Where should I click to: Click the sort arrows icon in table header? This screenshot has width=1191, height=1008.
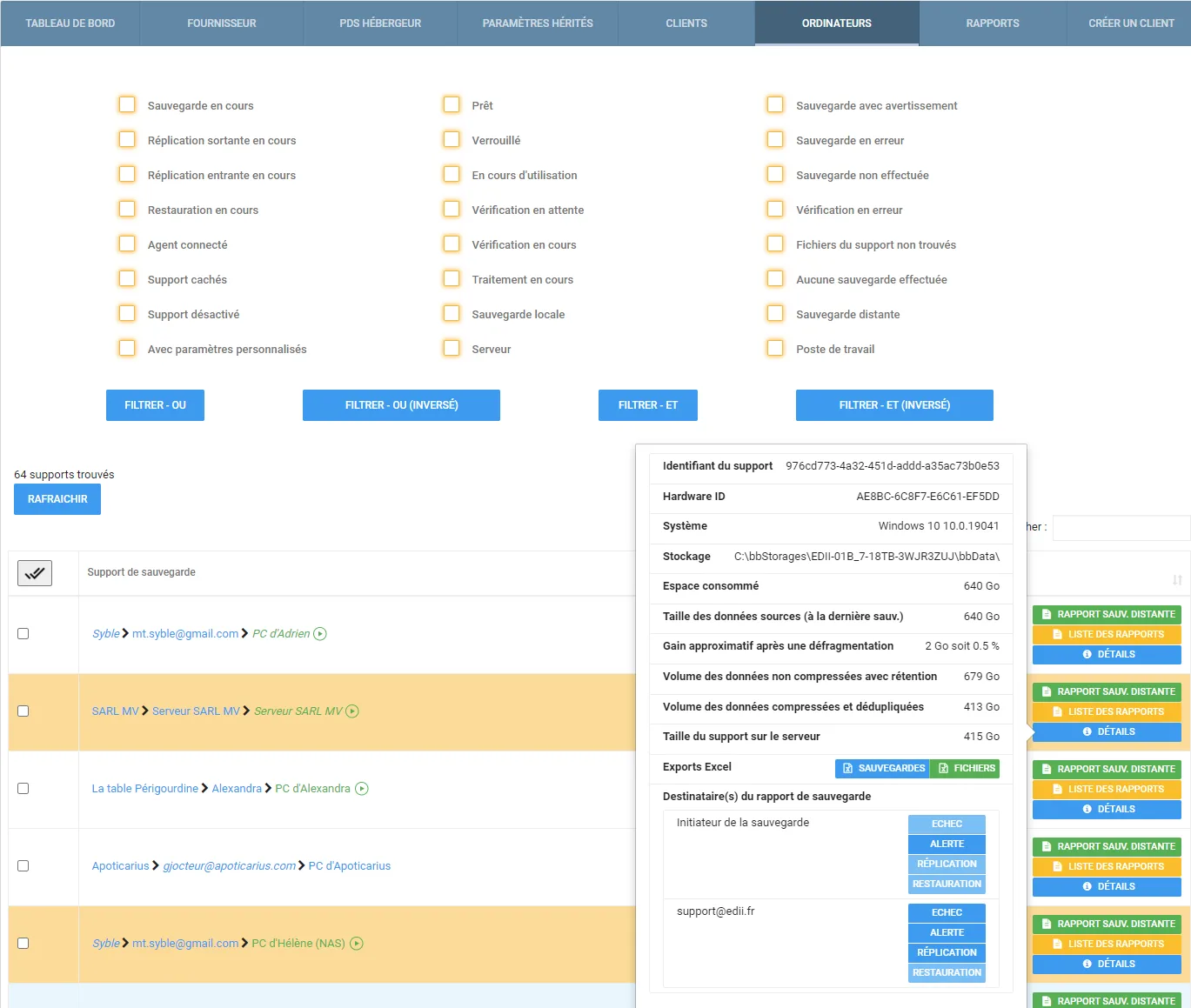[1177, 580]
